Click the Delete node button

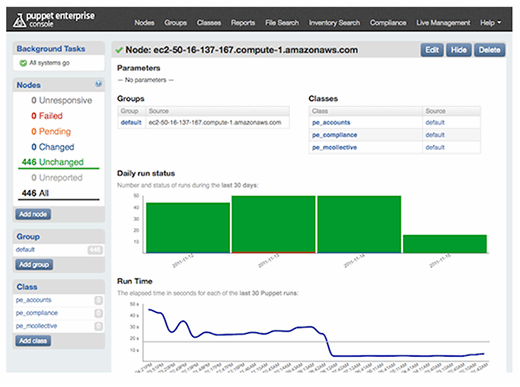(x=490, y=50)
